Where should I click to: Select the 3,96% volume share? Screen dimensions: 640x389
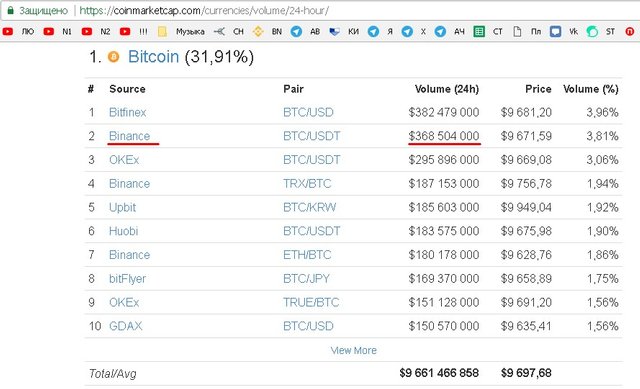(x=602, y=112)
